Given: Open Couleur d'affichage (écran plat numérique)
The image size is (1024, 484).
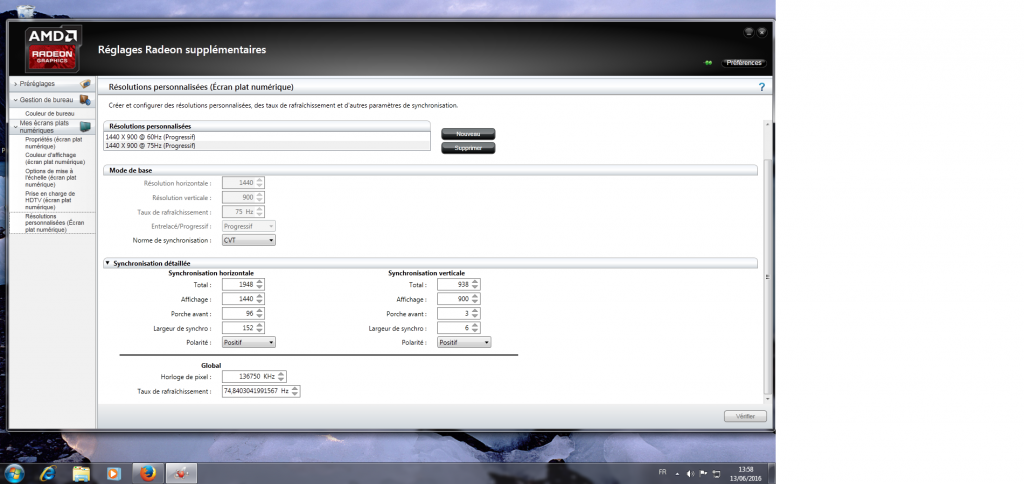Looking at the screenshot, I should [x=55, y=158].
